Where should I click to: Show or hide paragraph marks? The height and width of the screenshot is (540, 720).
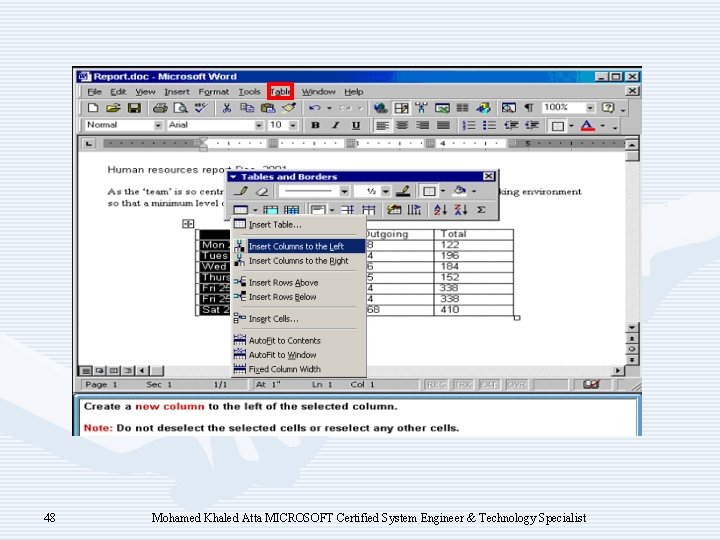click(529, 108)
